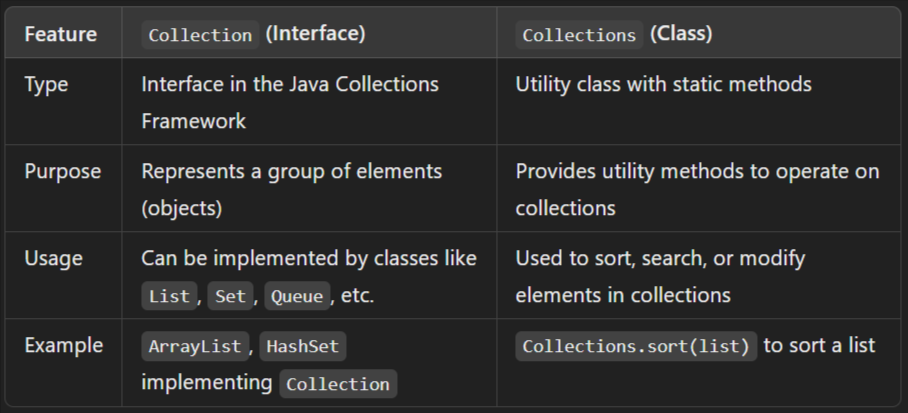Click the 'to sort a list' text
This screenshot has width=908, height=413.
pyautogui.click(x=819, y=345)
